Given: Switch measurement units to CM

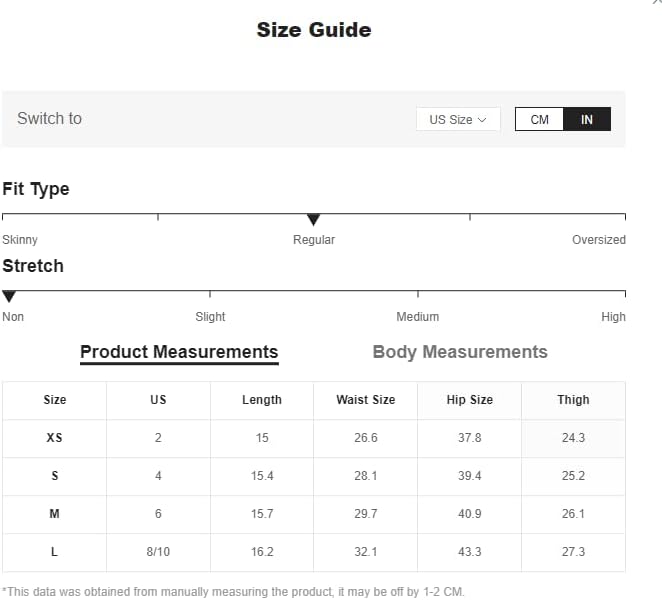Looking at the screenshot, I should (540, 119).
